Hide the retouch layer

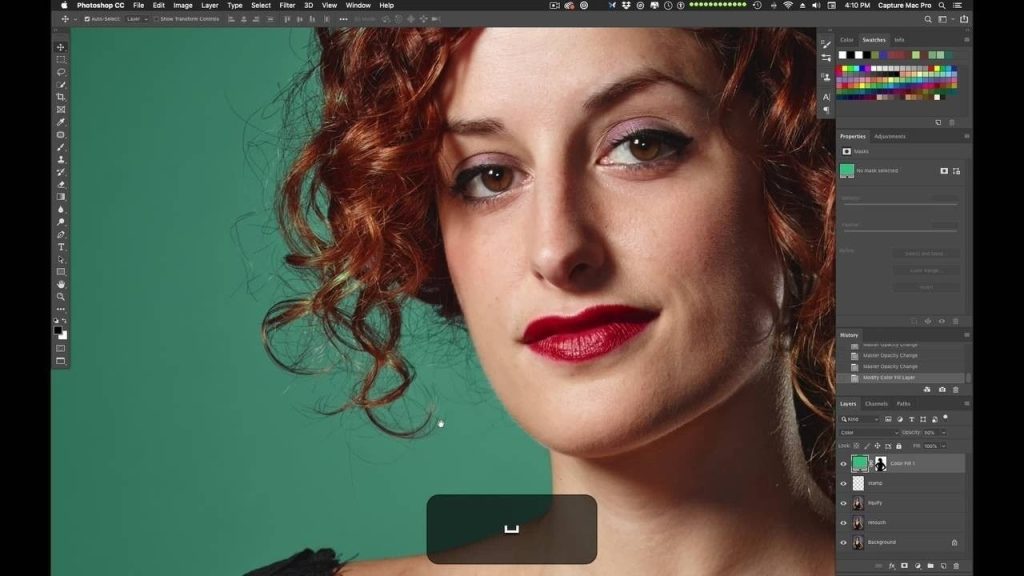tap(843, 522)
